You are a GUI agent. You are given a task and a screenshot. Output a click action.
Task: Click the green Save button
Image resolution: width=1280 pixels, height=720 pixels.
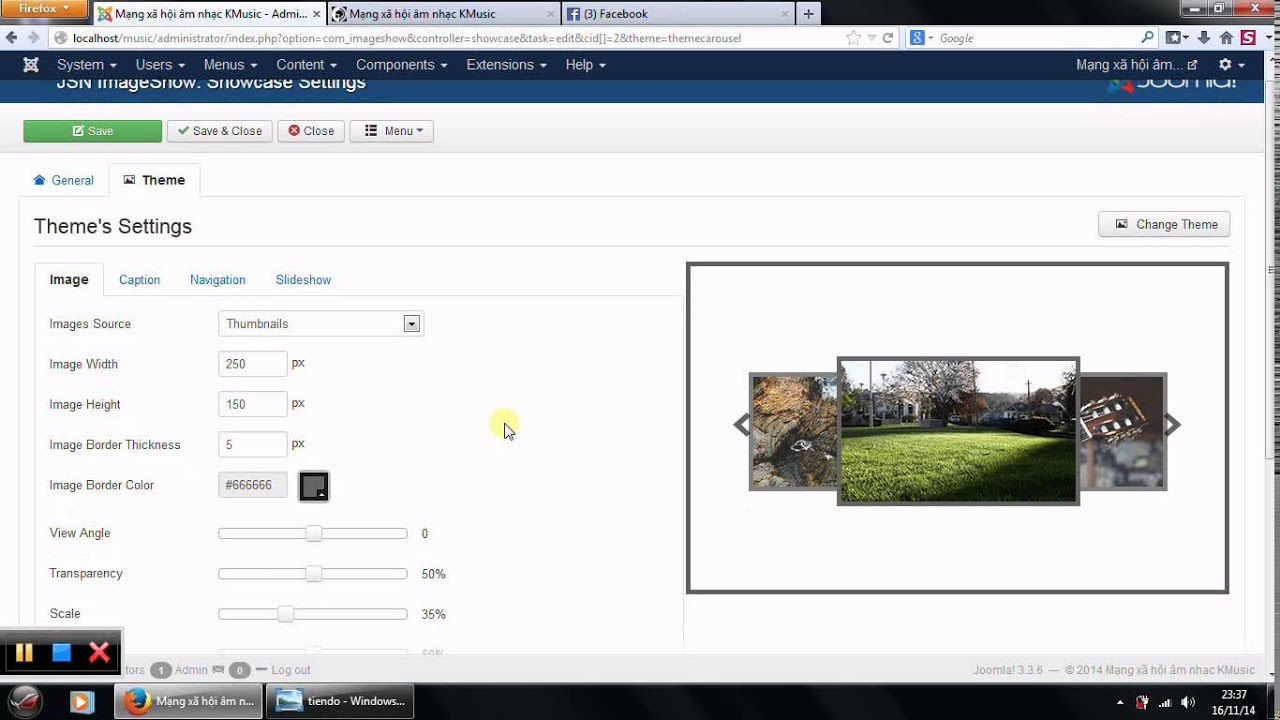[x=92, y=131]
